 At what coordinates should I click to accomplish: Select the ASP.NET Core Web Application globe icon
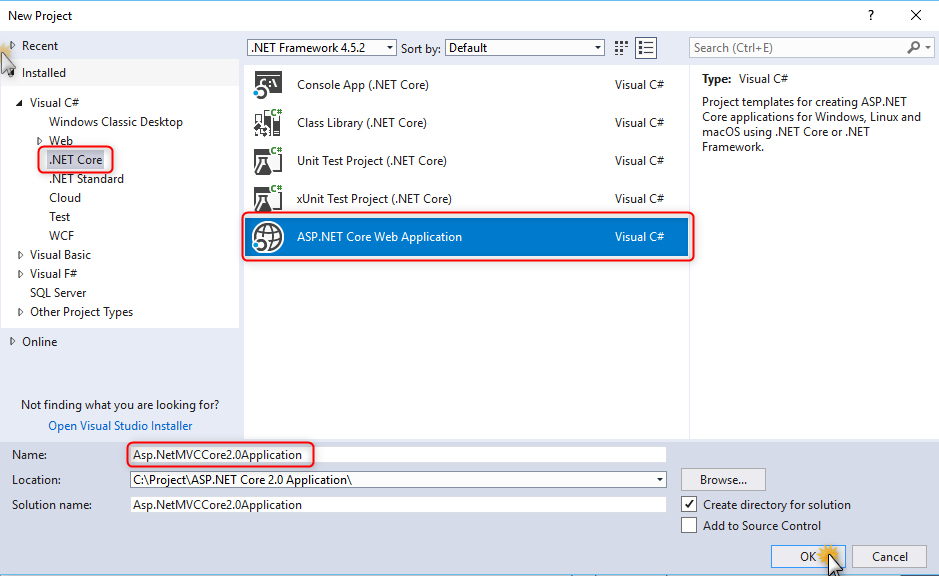(x=267, y=236)
